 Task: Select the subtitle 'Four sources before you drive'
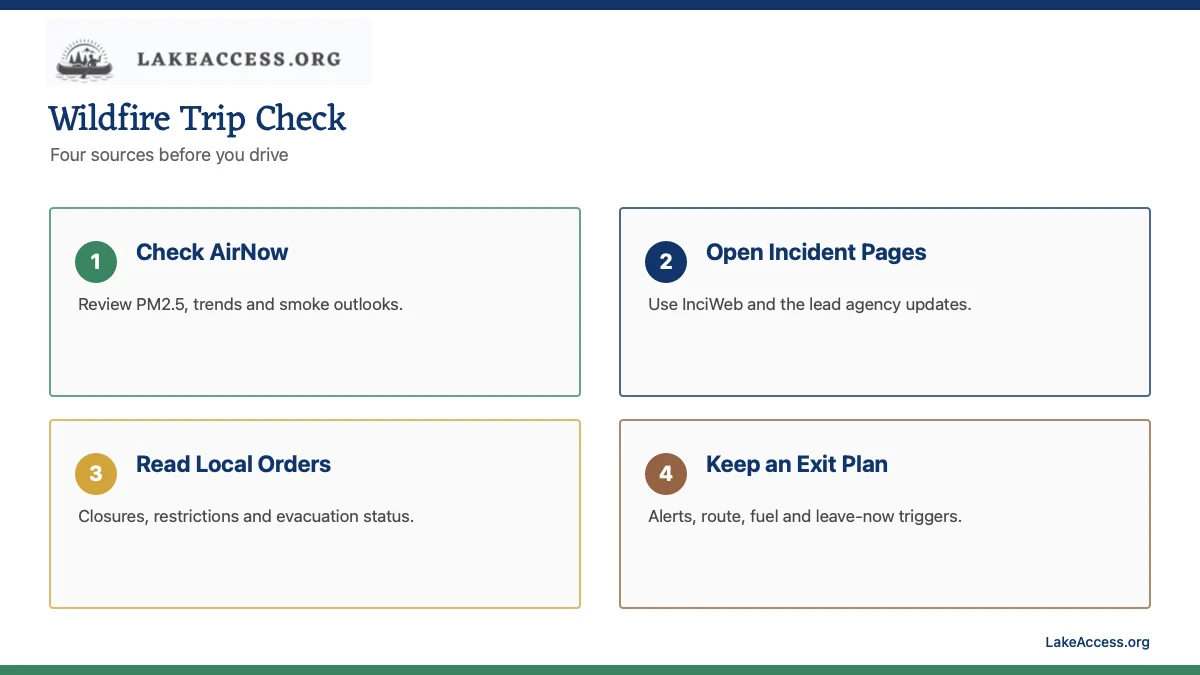tap(169, 155)
